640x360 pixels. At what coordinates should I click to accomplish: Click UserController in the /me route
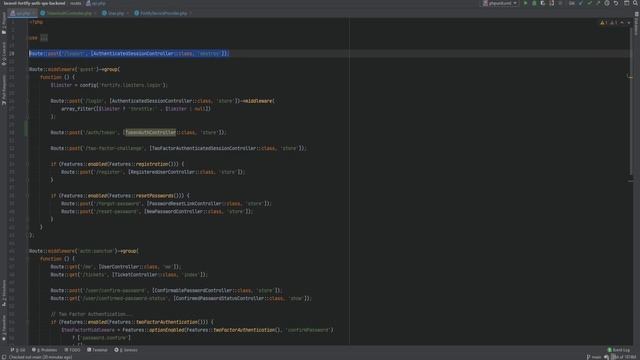click(121, 267)
